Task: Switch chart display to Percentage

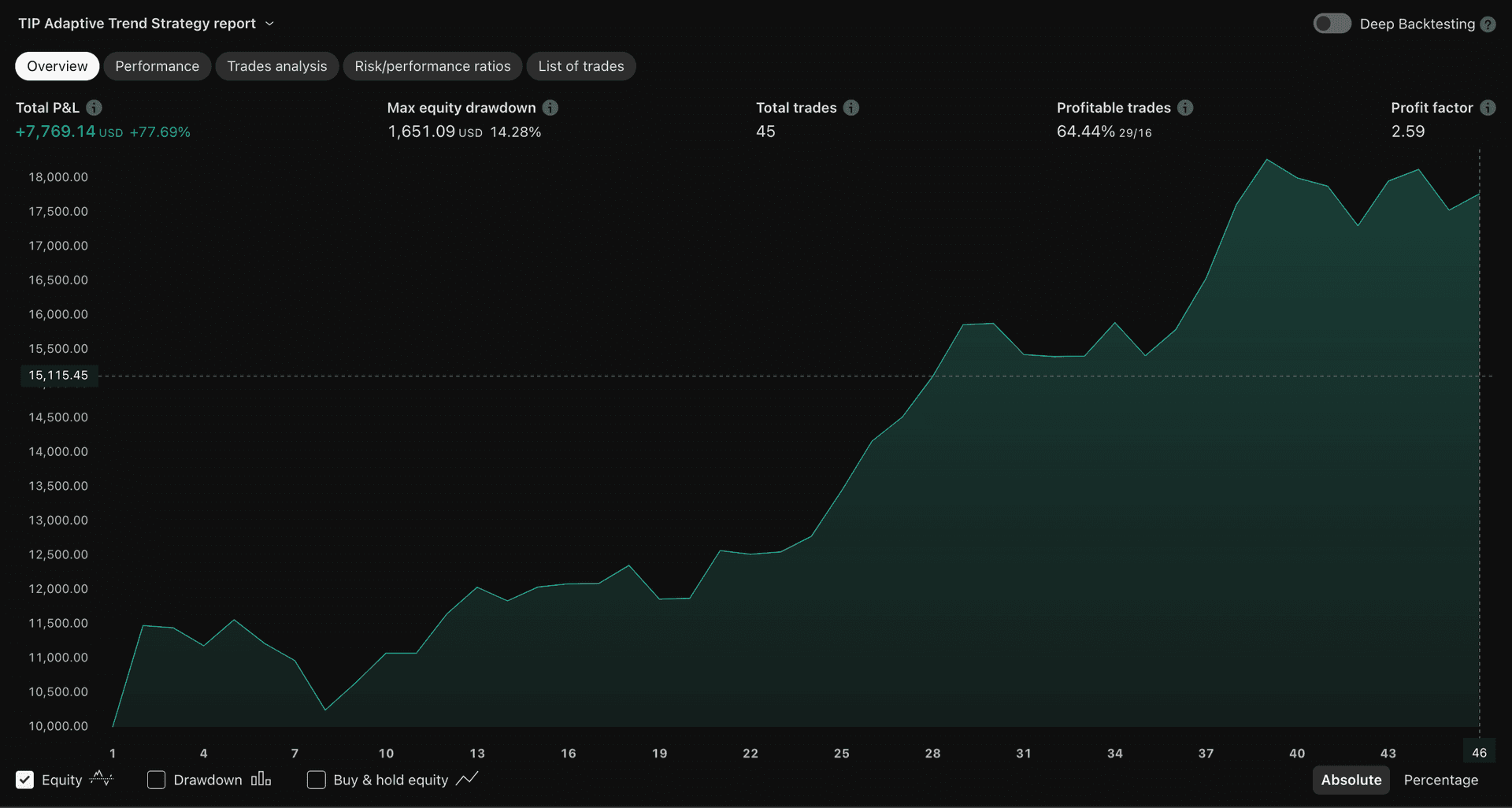Action: (x=1441, y=780)
